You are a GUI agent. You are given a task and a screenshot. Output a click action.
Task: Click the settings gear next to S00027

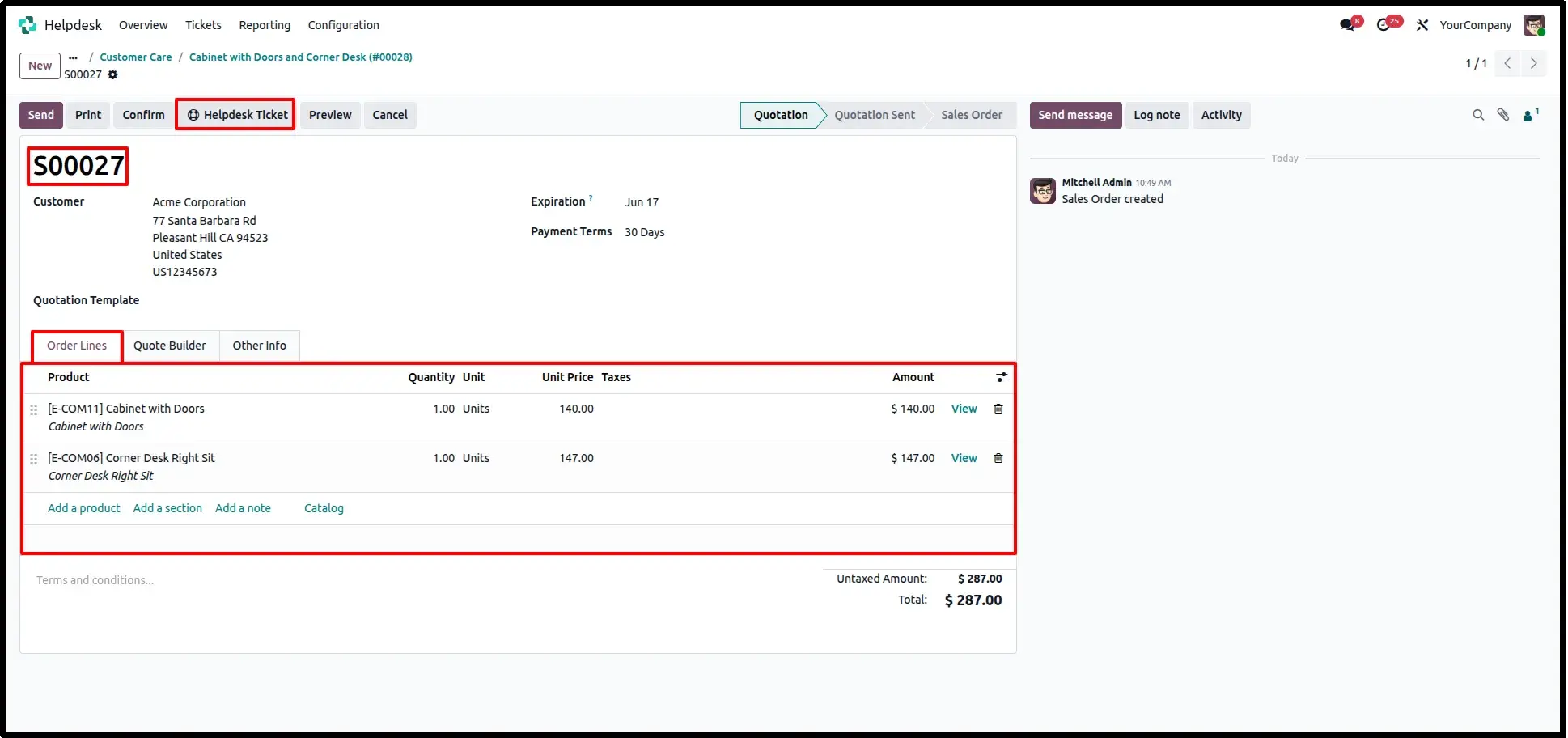click(x=113, y=74)
